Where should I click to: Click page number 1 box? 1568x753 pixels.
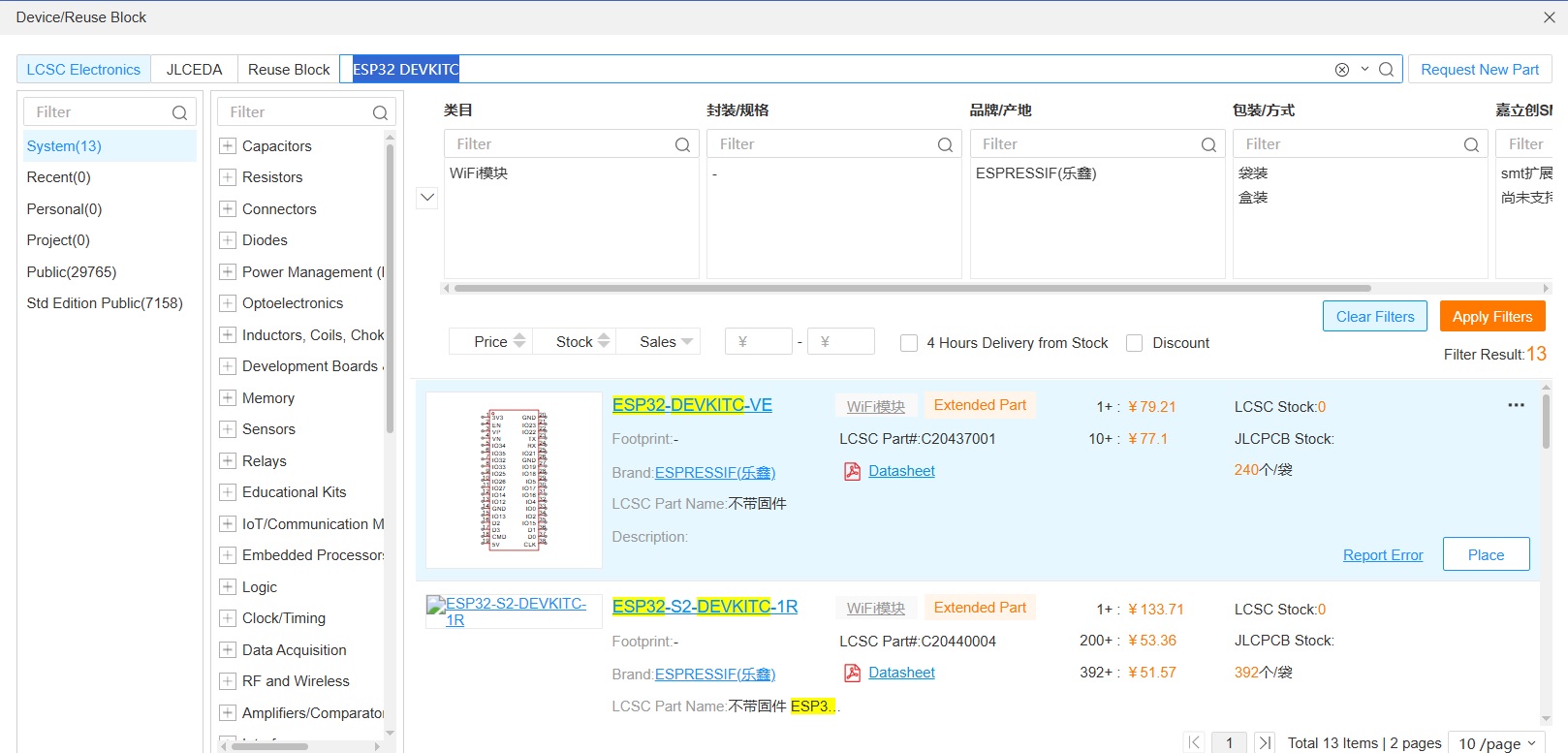[1229, 742]
